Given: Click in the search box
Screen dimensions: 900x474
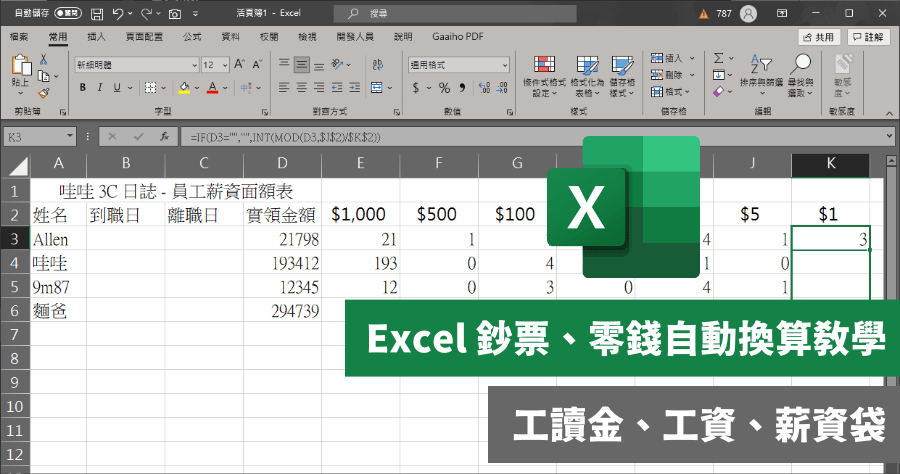Looking at the screenshot, I should 455,13.
